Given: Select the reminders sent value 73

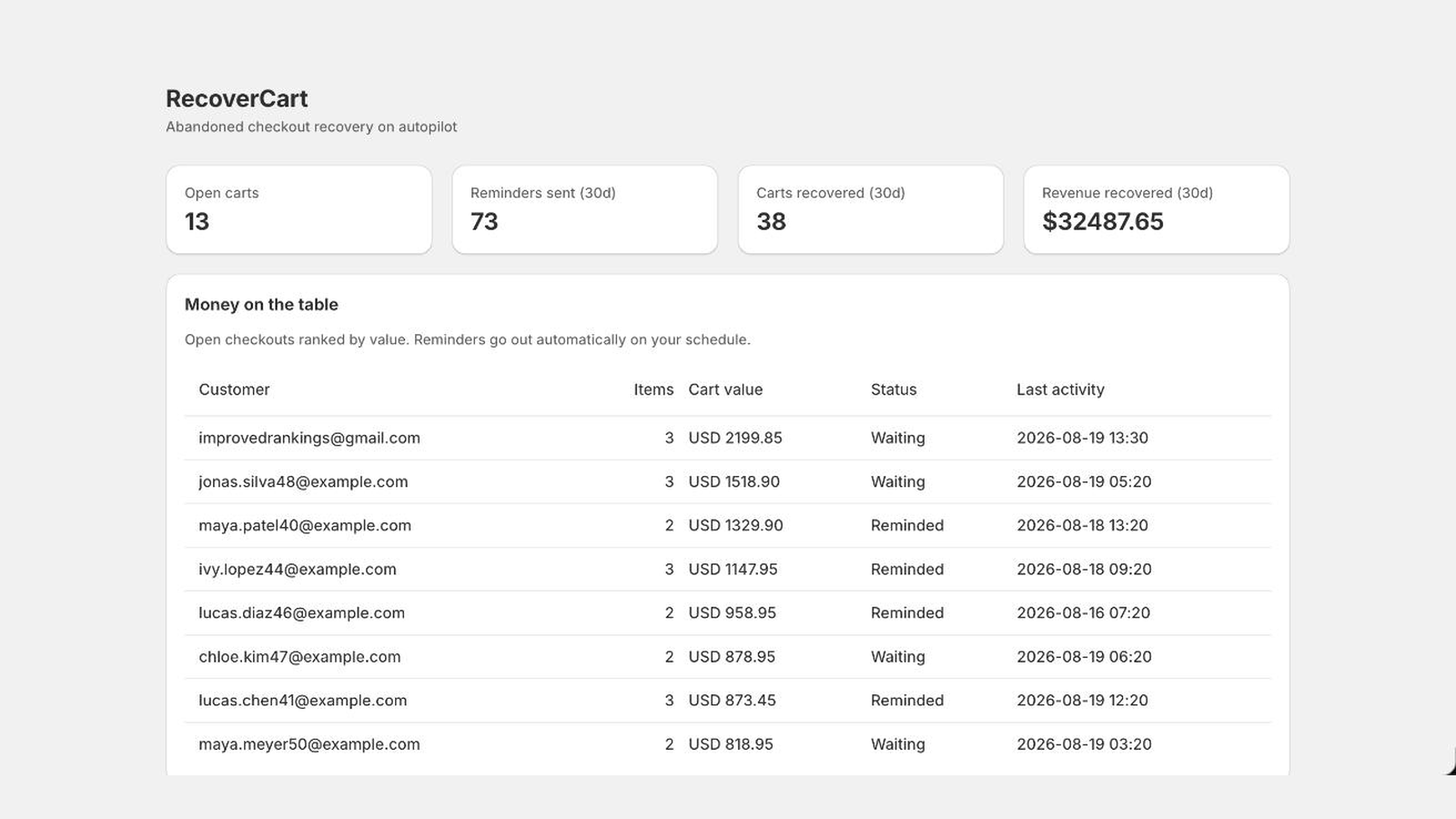Looking at the screenshot, I should pyautogui.click(x=484, y=221).
